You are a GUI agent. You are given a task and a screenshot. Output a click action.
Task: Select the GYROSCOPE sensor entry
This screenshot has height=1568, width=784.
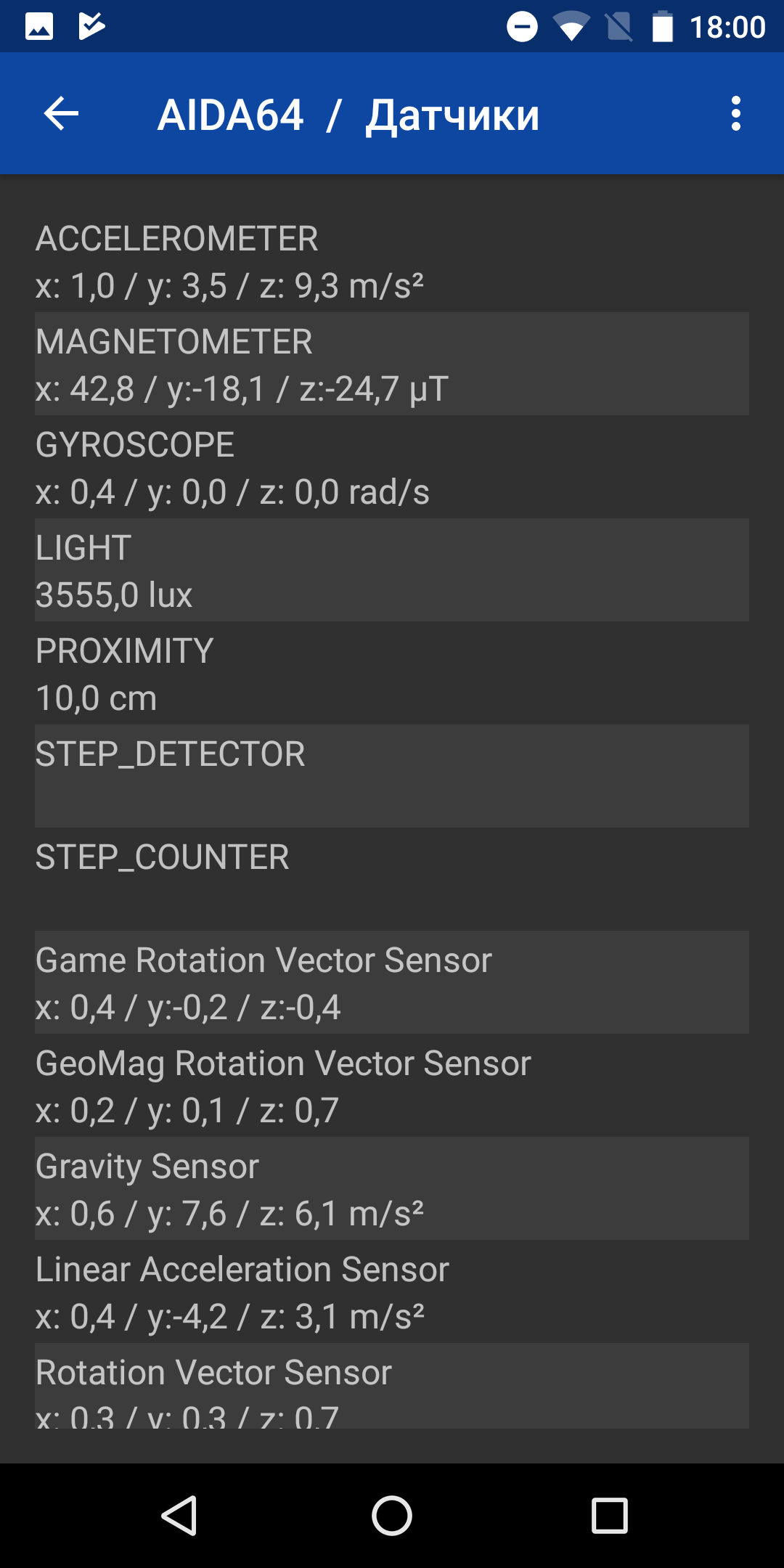tap(392, 467)
